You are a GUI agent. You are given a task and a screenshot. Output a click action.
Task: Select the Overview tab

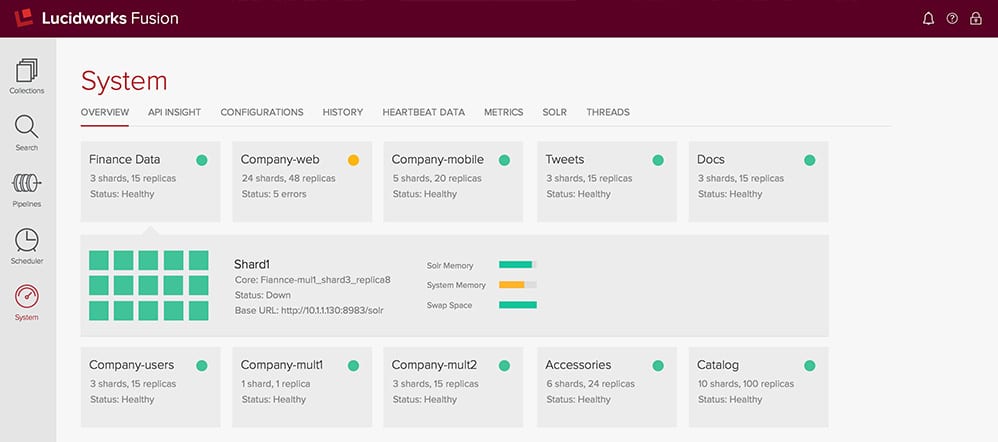pyautogui.click(x=105, y=112)
